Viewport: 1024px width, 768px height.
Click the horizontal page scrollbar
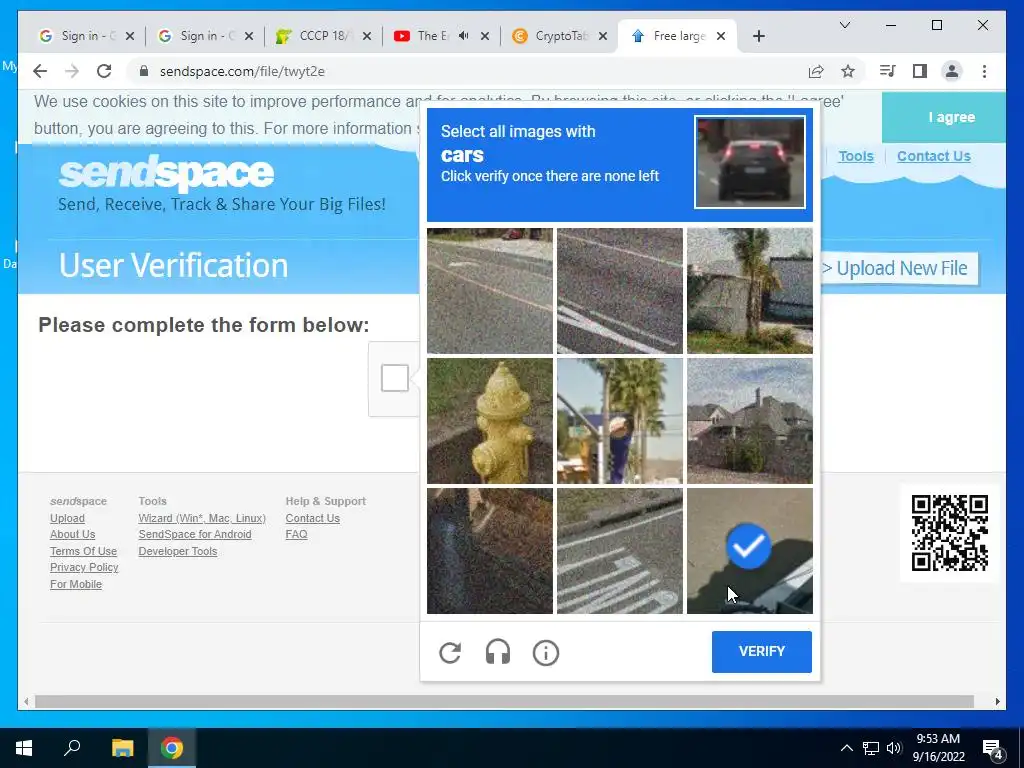point(504,701)
